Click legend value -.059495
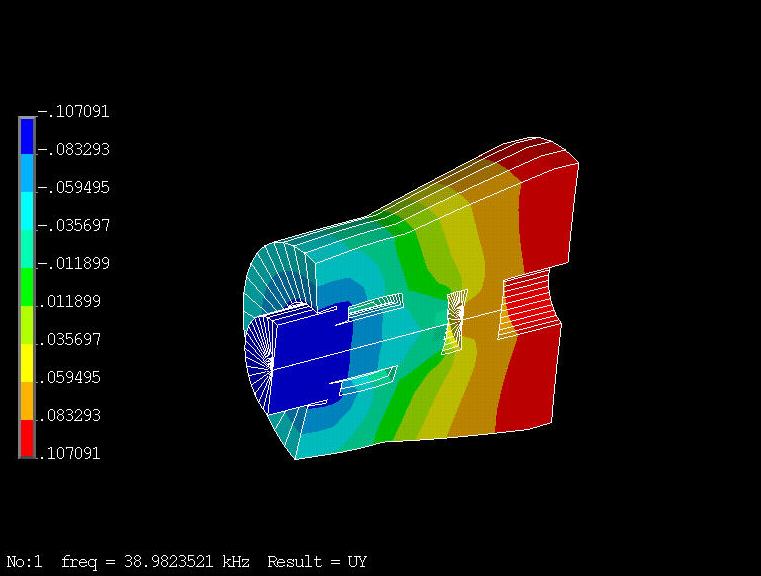Image resolution: width=761 pixels, height=576 pixels. [x=73, y=187]
